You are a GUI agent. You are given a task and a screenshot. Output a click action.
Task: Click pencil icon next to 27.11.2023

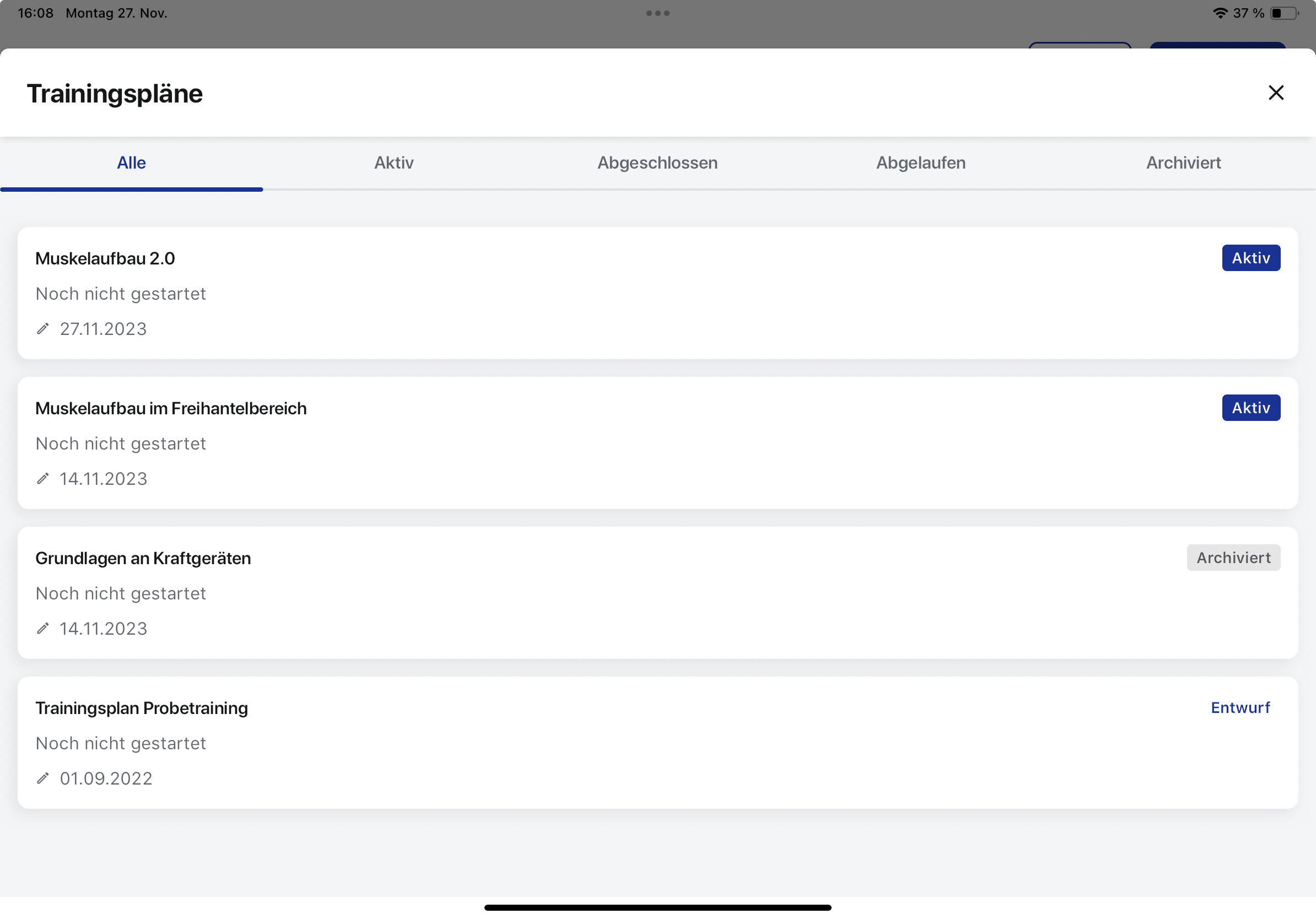[43, 329]
